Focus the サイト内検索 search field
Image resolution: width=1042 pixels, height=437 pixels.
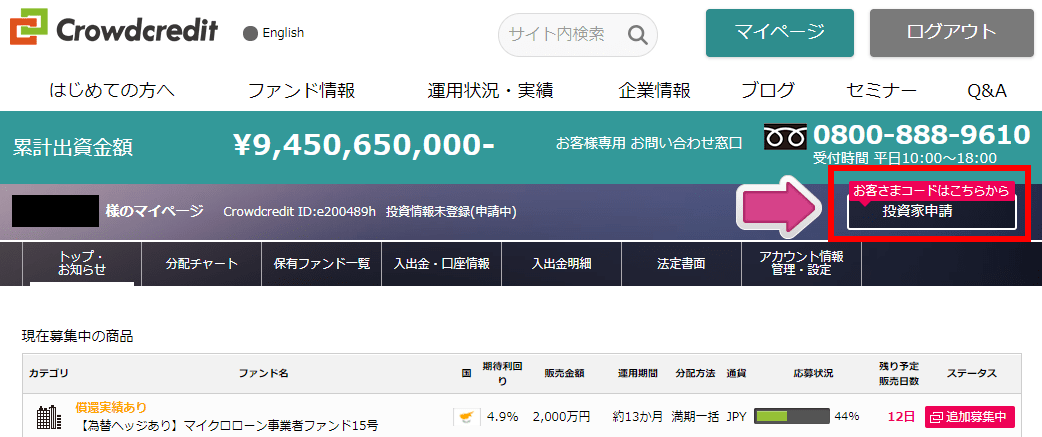(577, 35)
